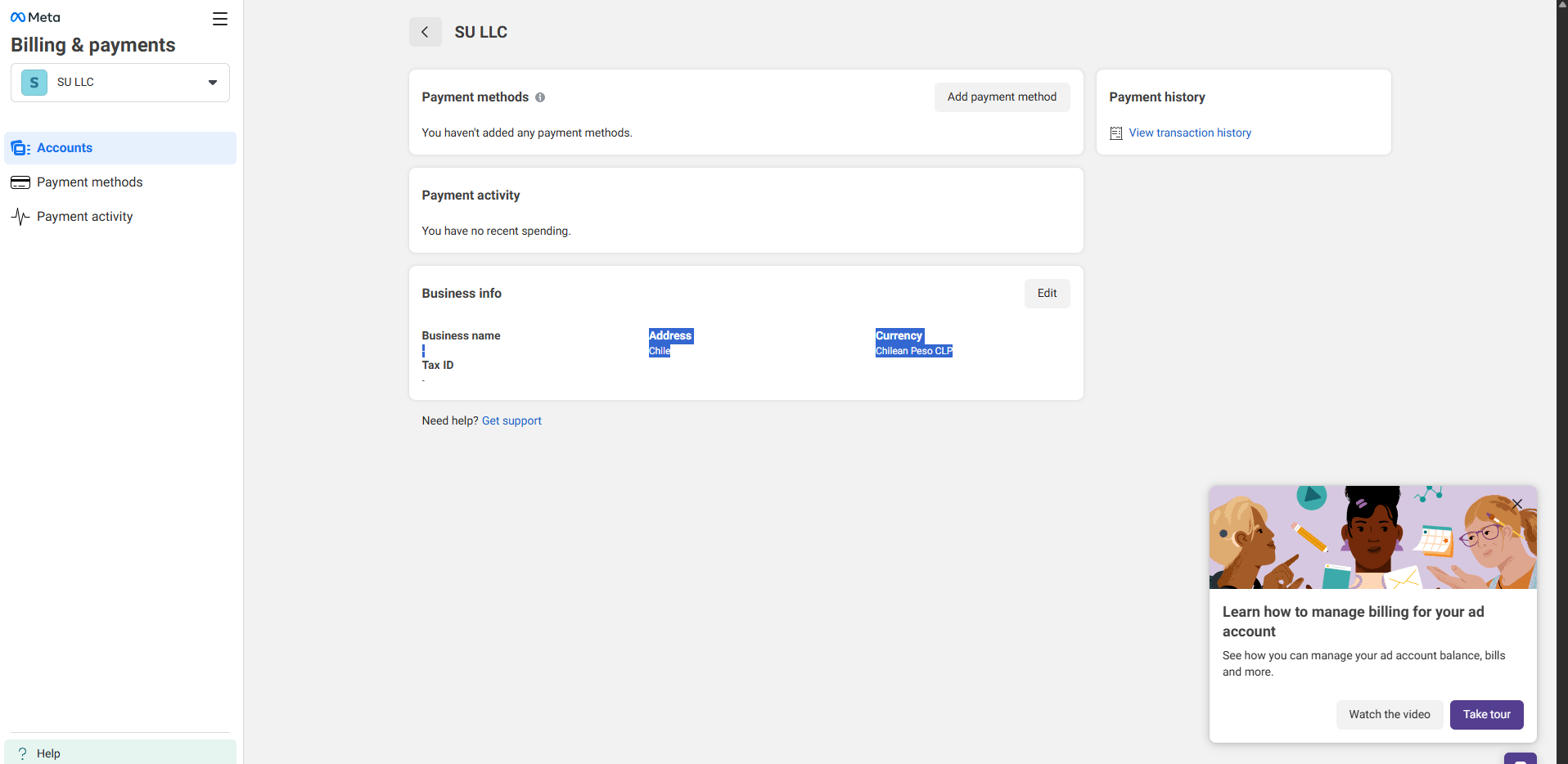Click the Meta logo

click(35, 17)
